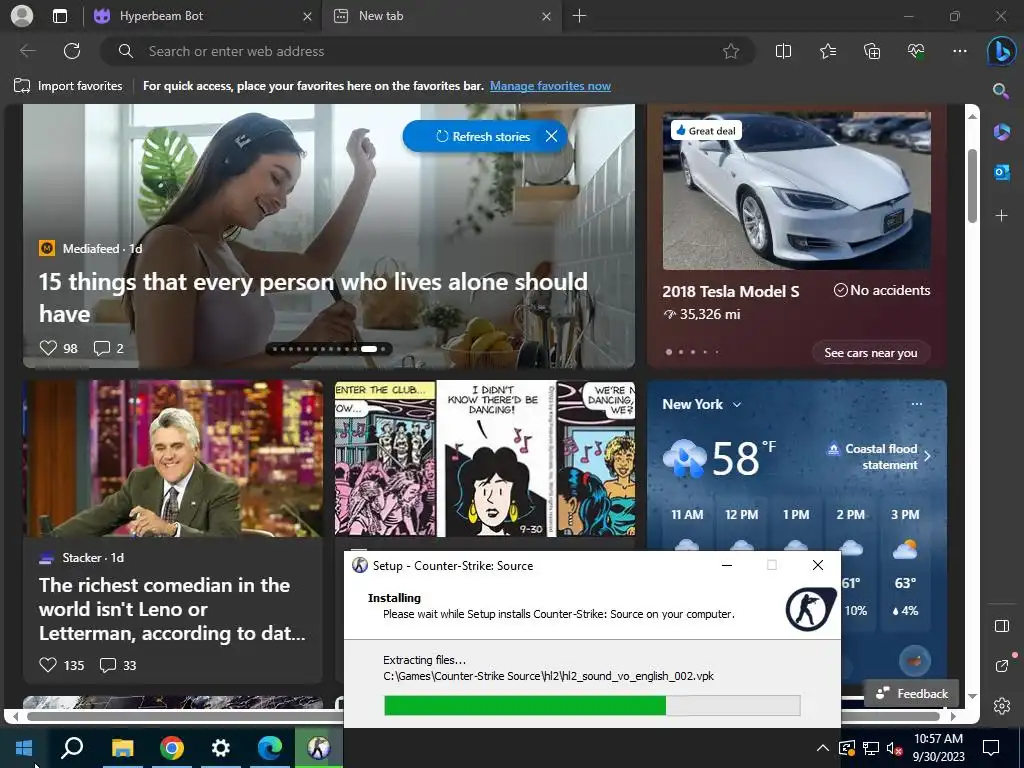Click the sidebar search icon
The height and width of the screenshot is (768, 1024).
(x=1000, y=91)
